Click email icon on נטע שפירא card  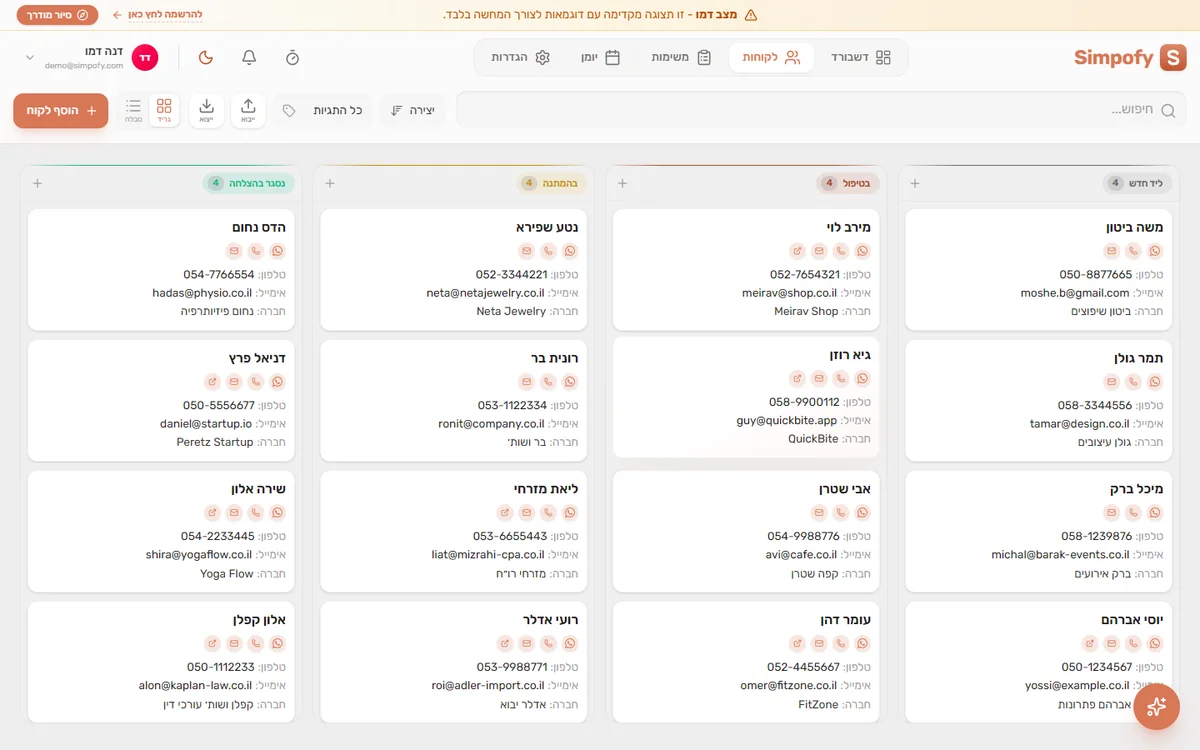coord(526,252)
